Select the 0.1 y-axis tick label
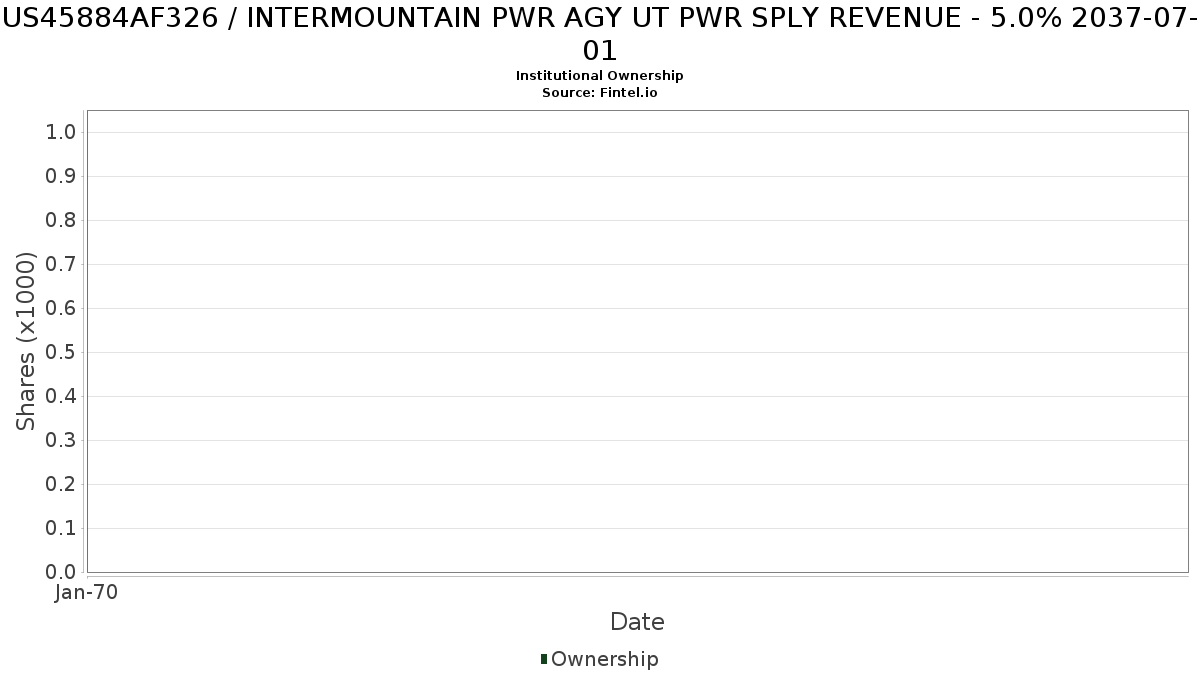This screenshot has width=1200, height=675. point(61,529)
